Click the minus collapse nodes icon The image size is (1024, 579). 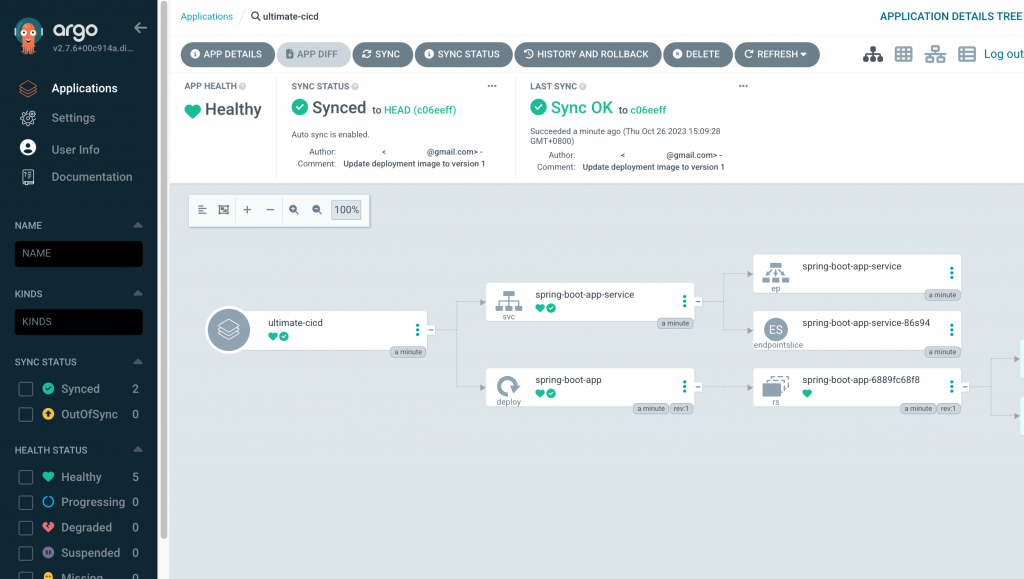click(x=270, y=210)
